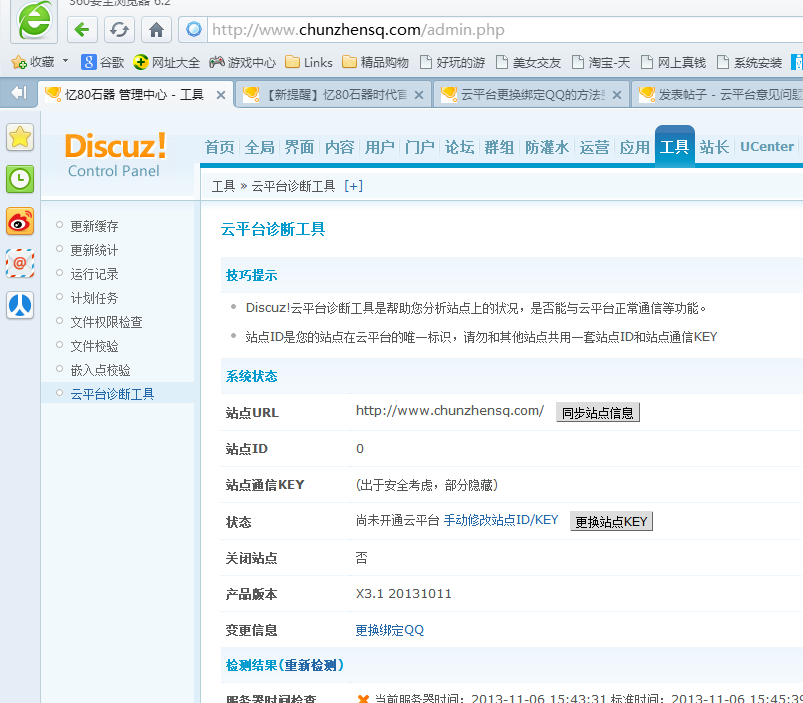Collapse sidebar with the left arrow icon
Screen dimensions: 803x703
(x=18, y=93)
